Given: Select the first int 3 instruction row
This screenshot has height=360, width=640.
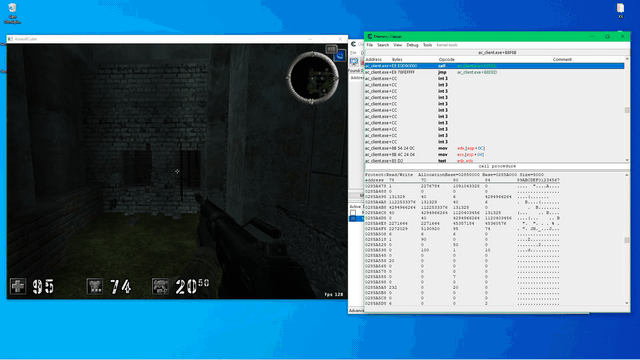Looking at the screenshot, I should click(x=494, y=78).
